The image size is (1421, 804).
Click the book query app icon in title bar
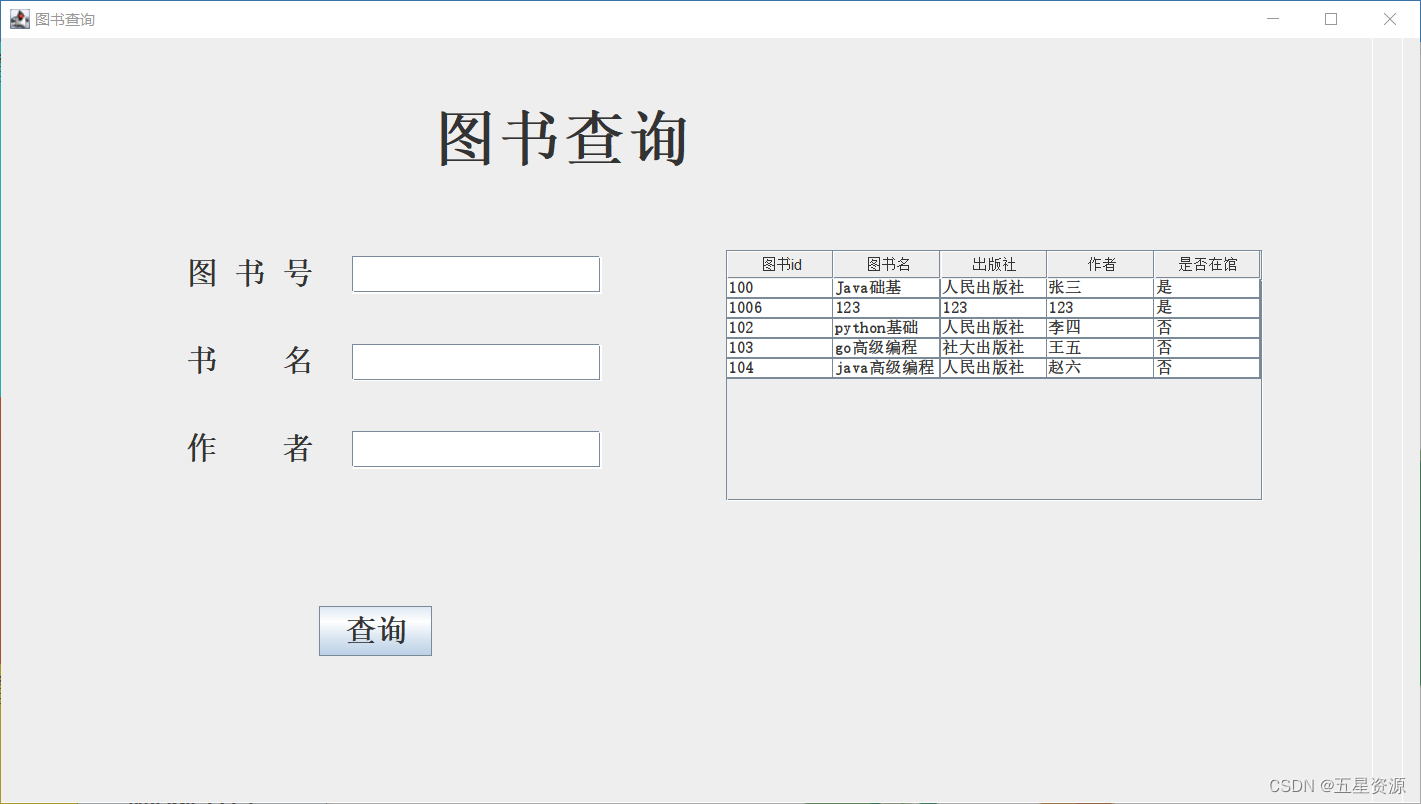tap(19, 18)
